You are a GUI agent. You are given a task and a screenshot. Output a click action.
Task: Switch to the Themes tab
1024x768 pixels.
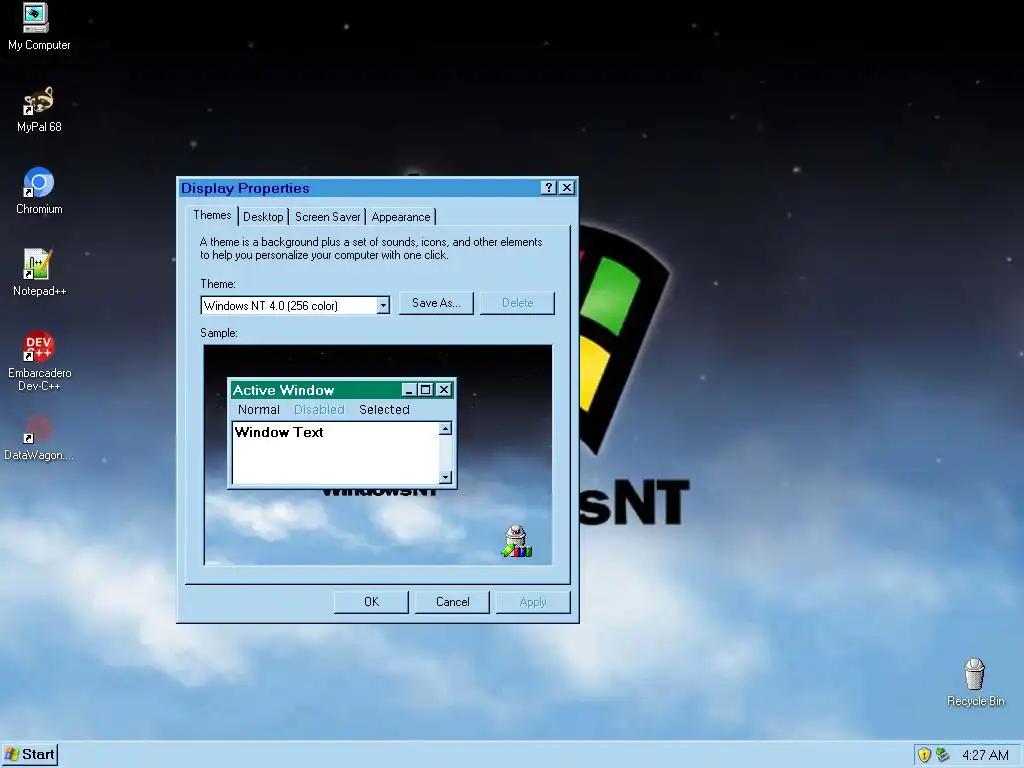point(212,216)
